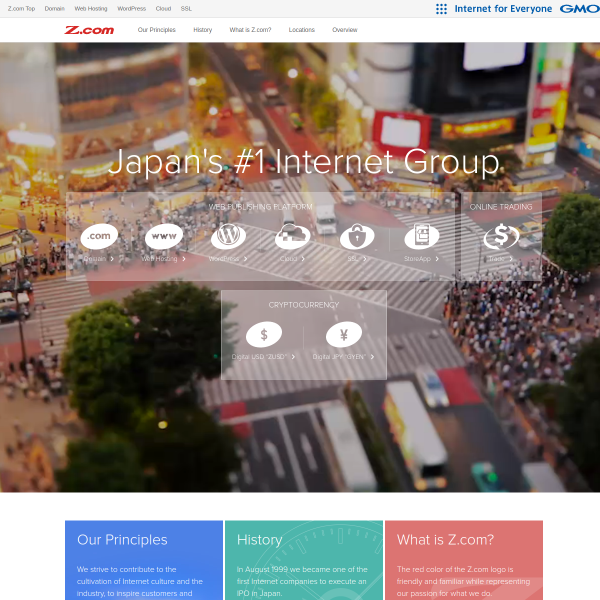Open the StoreApp phone icon

click(422, 236)
